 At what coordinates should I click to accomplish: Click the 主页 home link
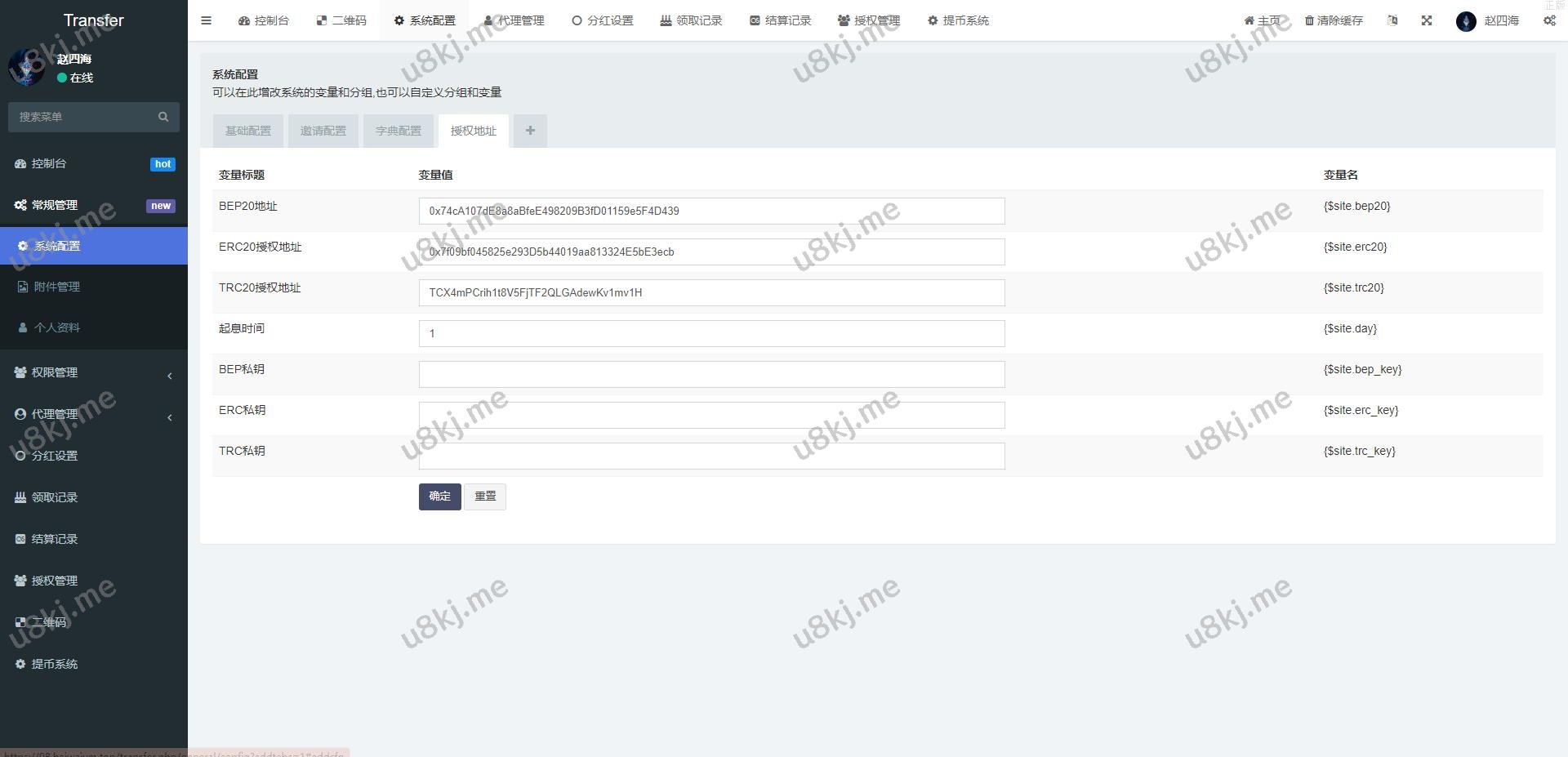tap(1262, 20)
